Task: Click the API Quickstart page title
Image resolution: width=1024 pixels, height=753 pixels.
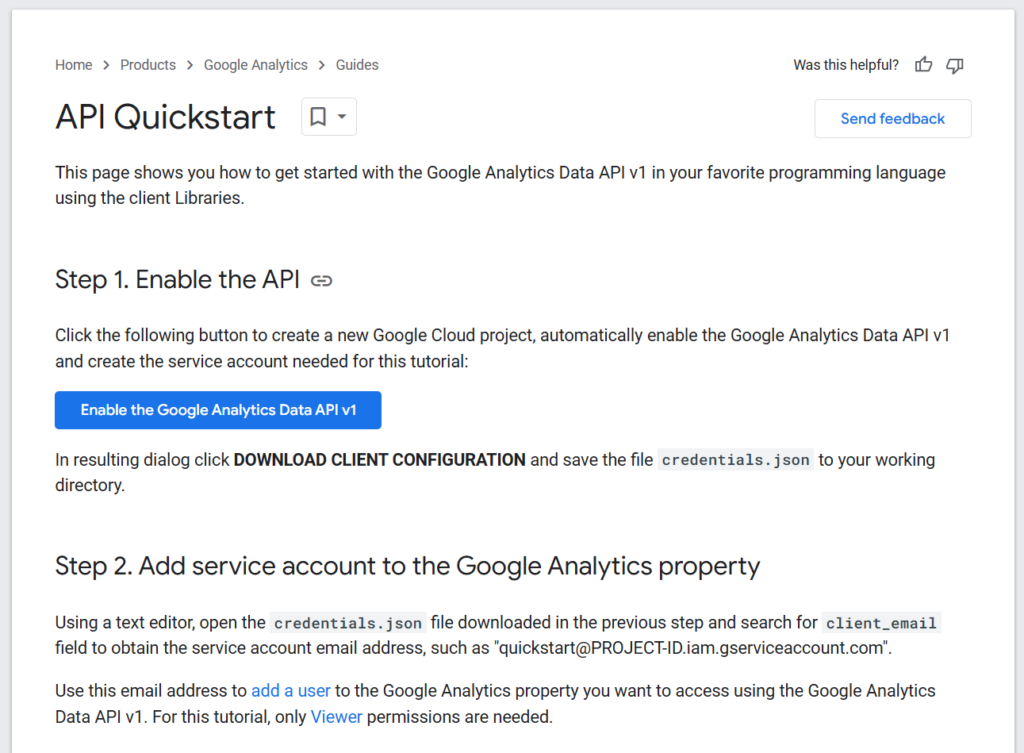Action: click(x=165, y=117)
